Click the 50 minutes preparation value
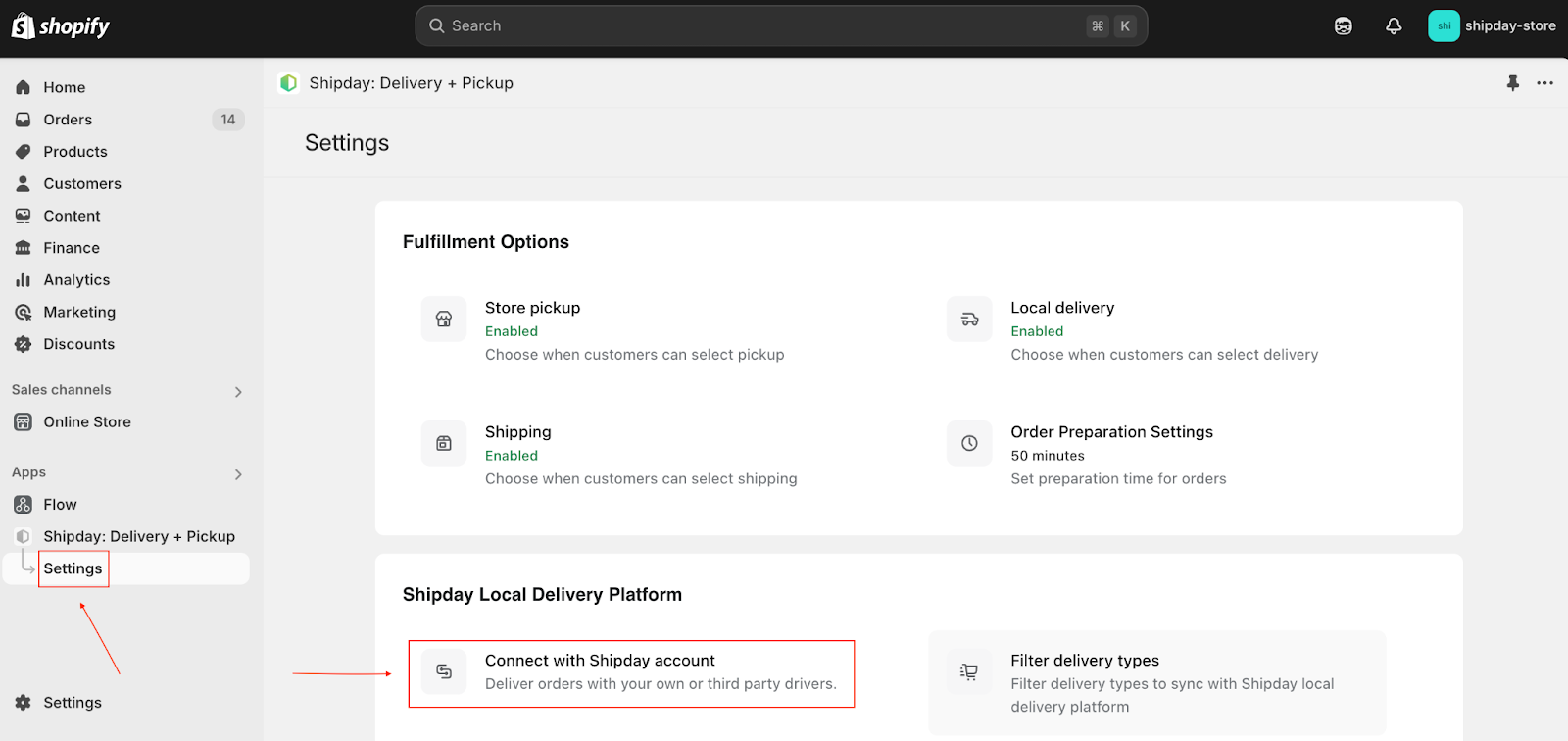The image size is (1568, 741). (x=1048, y=456)
